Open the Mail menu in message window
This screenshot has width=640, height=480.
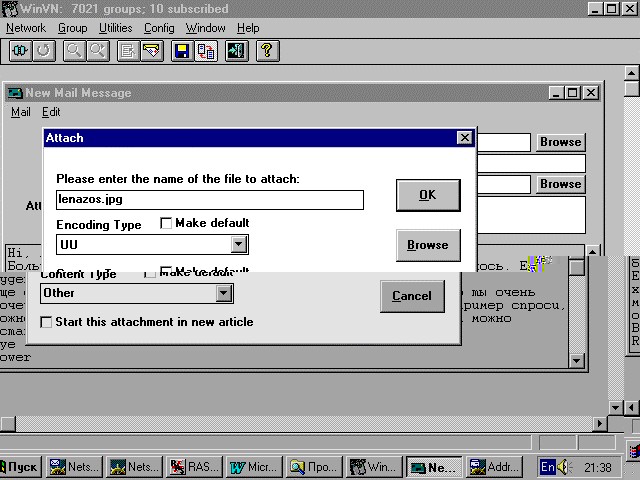20,113
